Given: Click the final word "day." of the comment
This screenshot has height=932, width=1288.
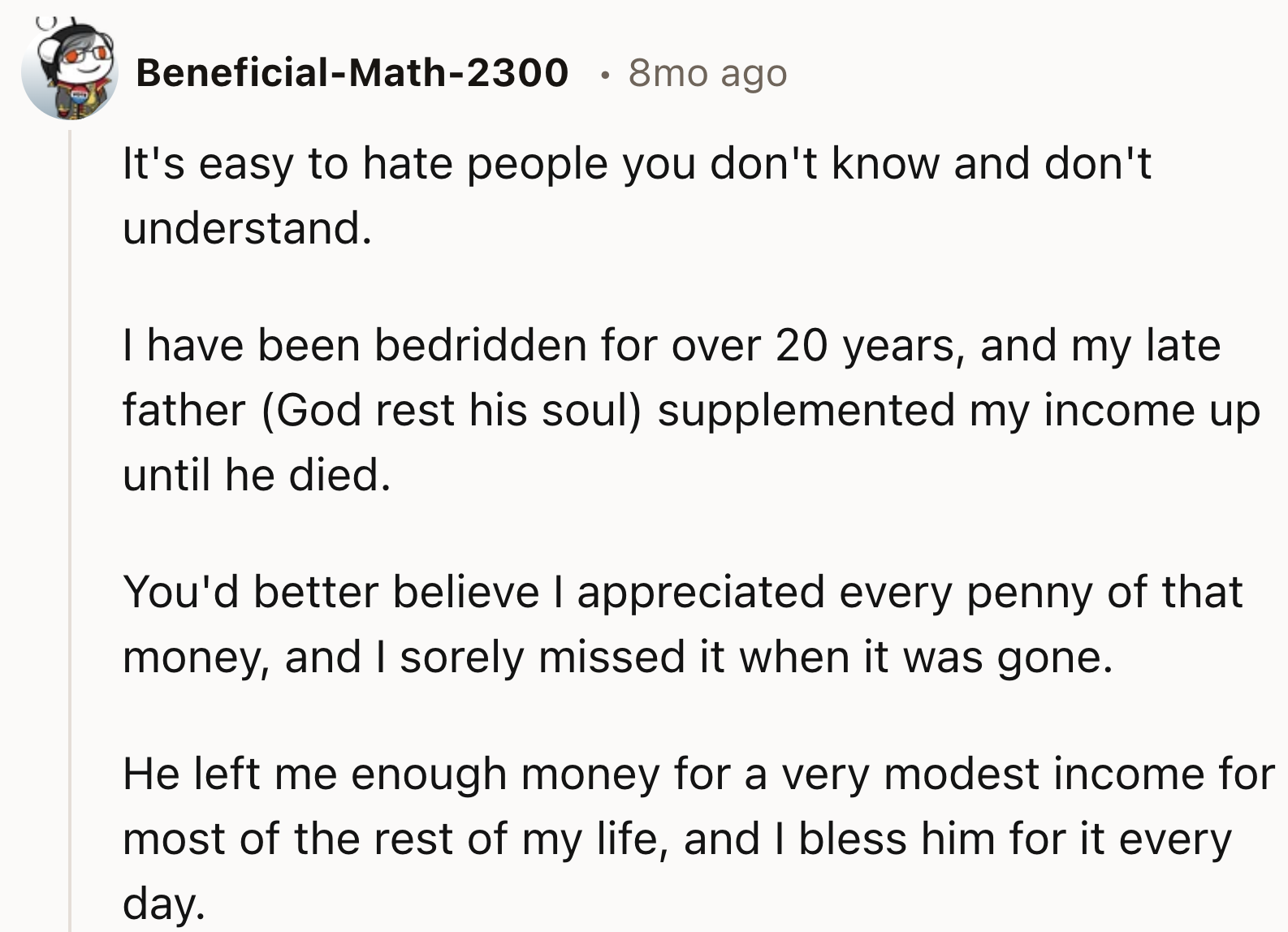Looking at the screenshot, I should click(163, 903).
